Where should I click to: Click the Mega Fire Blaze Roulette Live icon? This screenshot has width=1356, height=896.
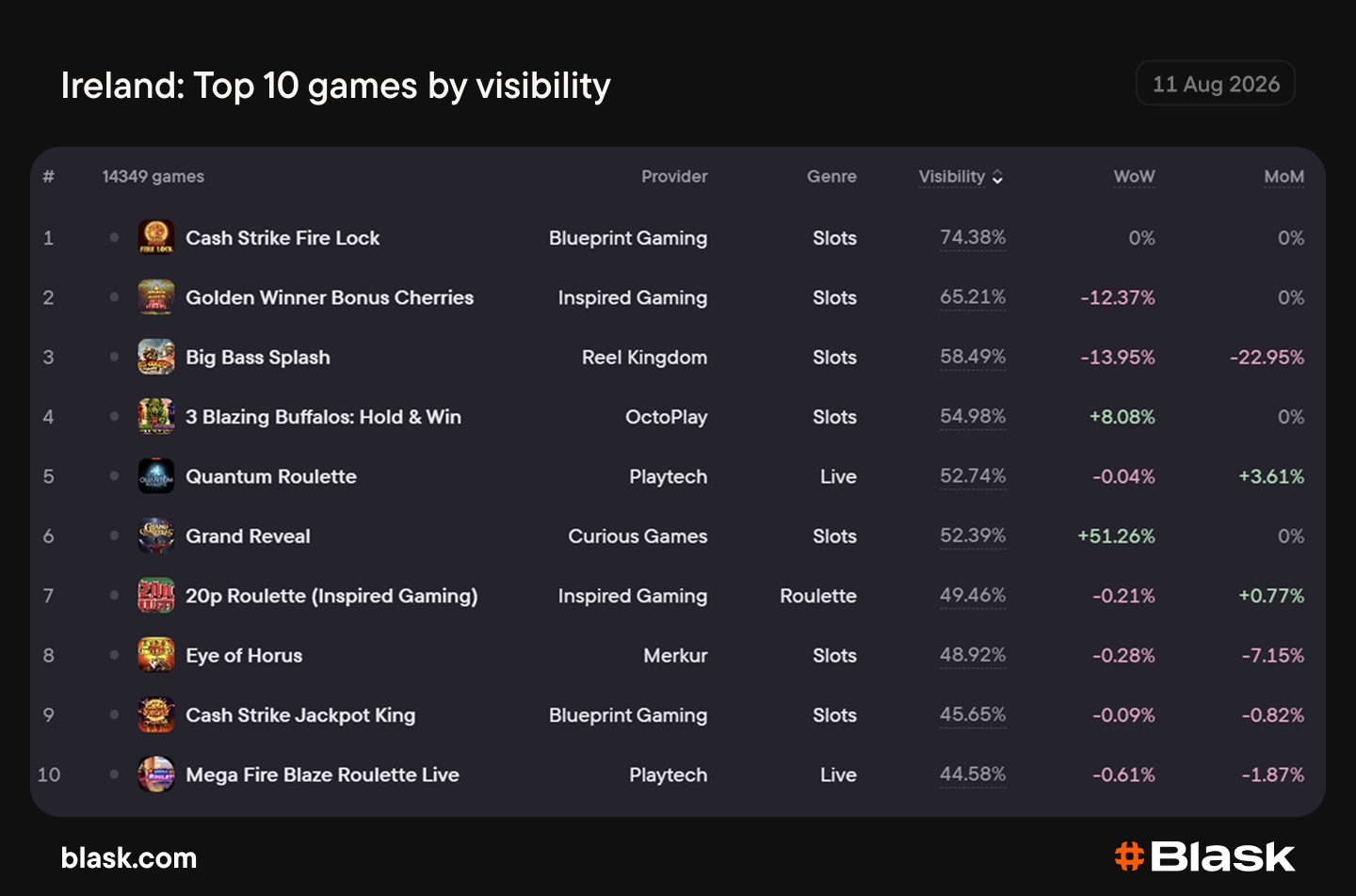tap(156, 775)
